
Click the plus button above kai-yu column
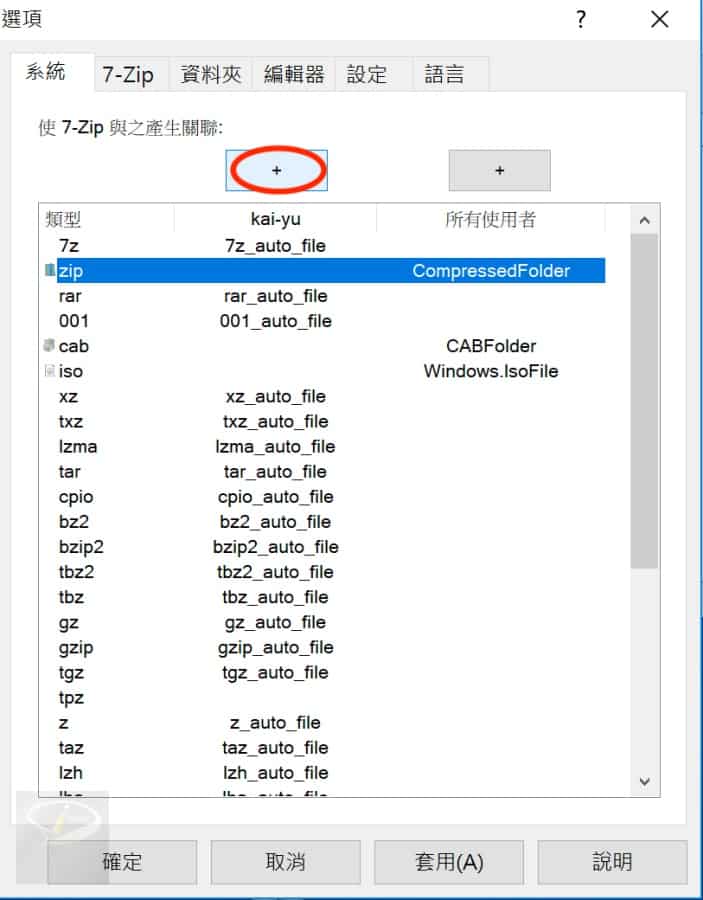[x=277, y=170]
